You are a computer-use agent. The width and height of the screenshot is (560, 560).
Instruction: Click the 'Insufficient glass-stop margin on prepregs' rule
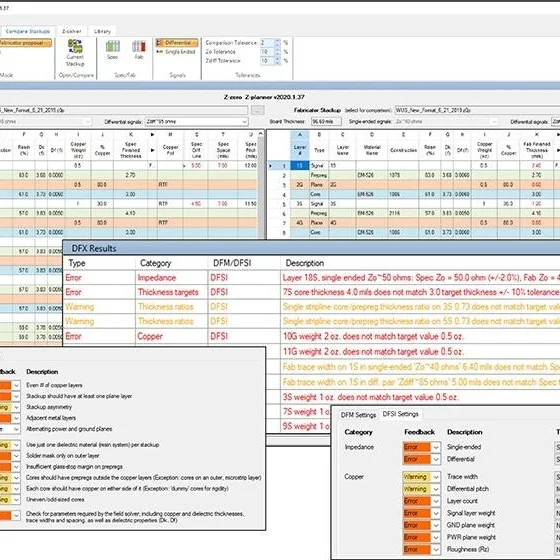(74, 467)
